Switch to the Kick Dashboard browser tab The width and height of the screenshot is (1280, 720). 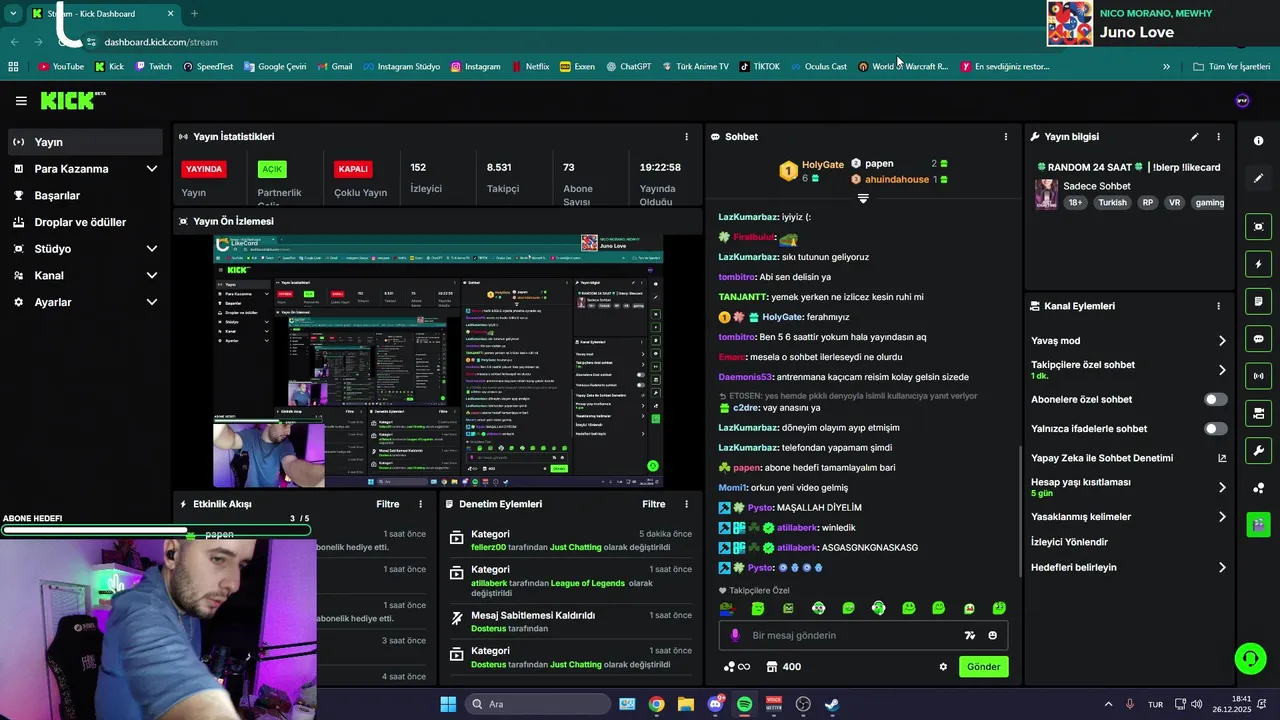(102, 14)
